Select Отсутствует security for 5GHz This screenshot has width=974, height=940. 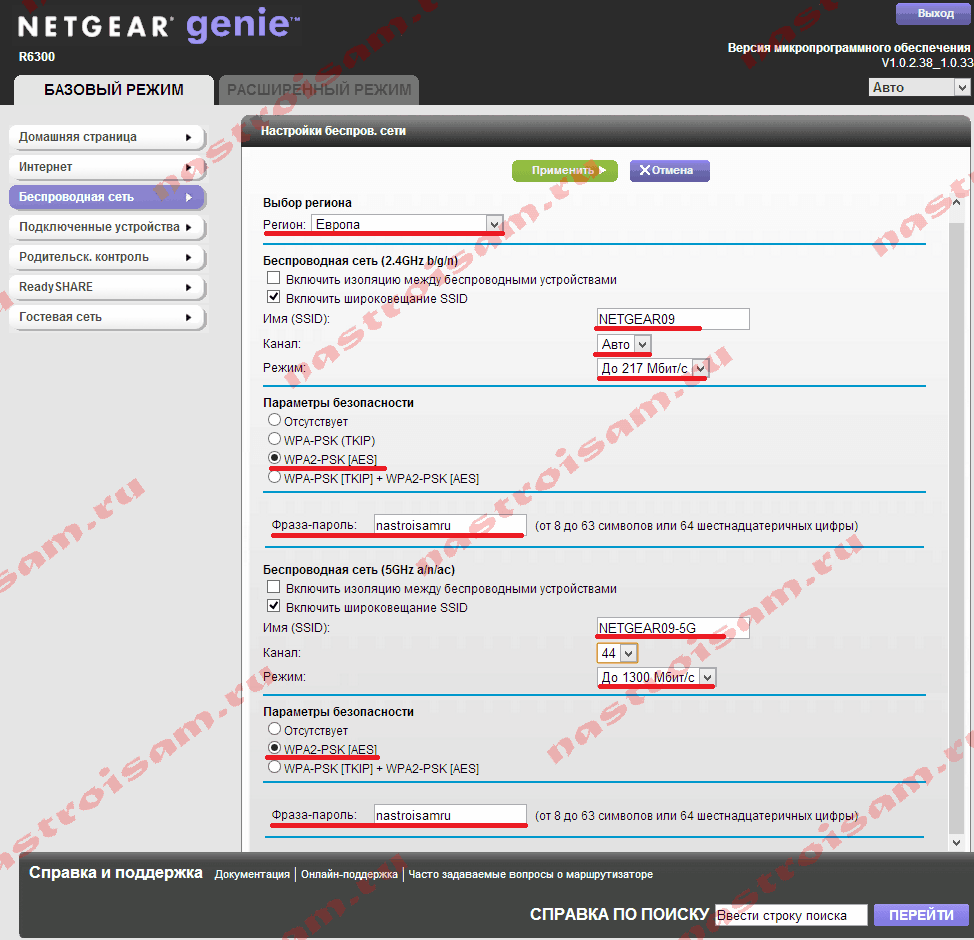[x=274, y=729]
